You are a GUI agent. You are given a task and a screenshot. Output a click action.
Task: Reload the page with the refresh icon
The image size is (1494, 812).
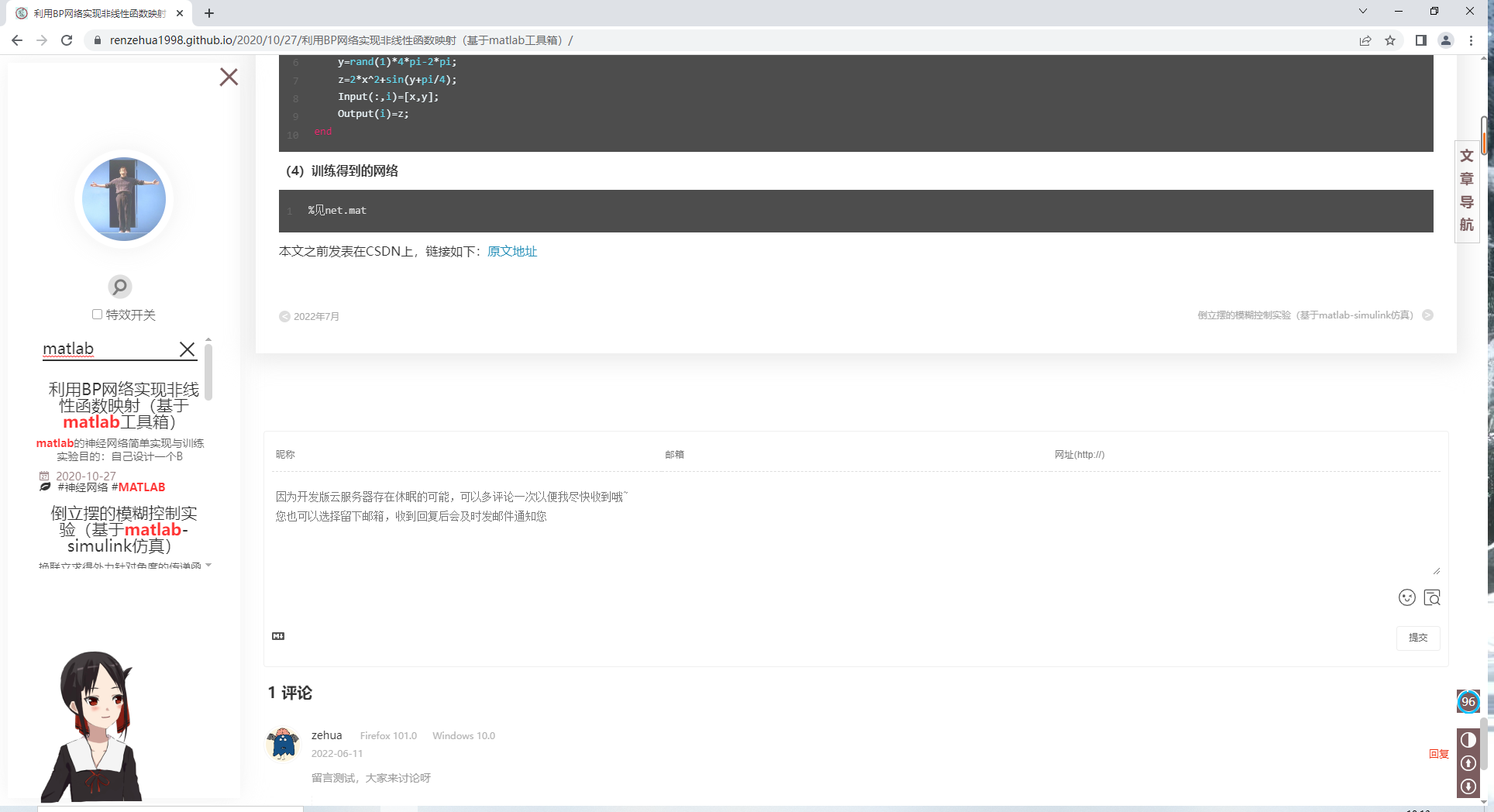[67, 40]
